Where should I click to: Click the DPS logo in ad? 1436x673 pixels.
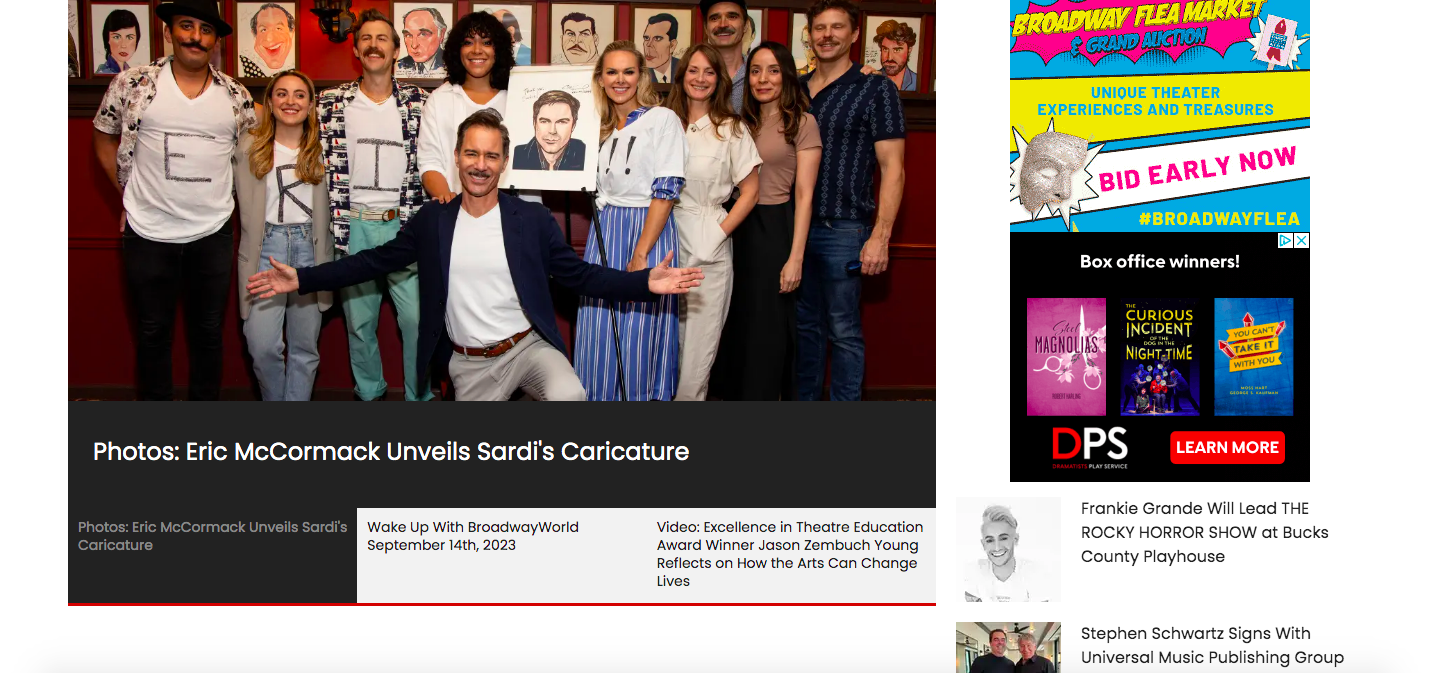pos(1089,446)
